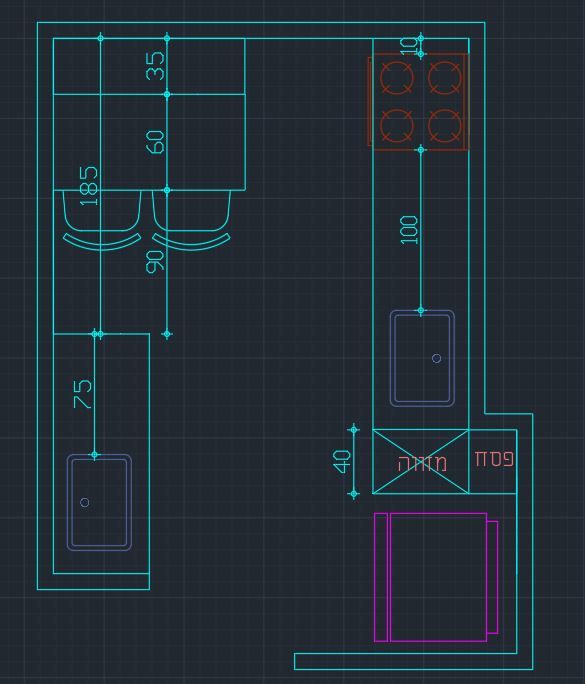Select the top-left red stove burner
Image resolution: width=585 pixels, height=684 pixels.
point(397,78)
